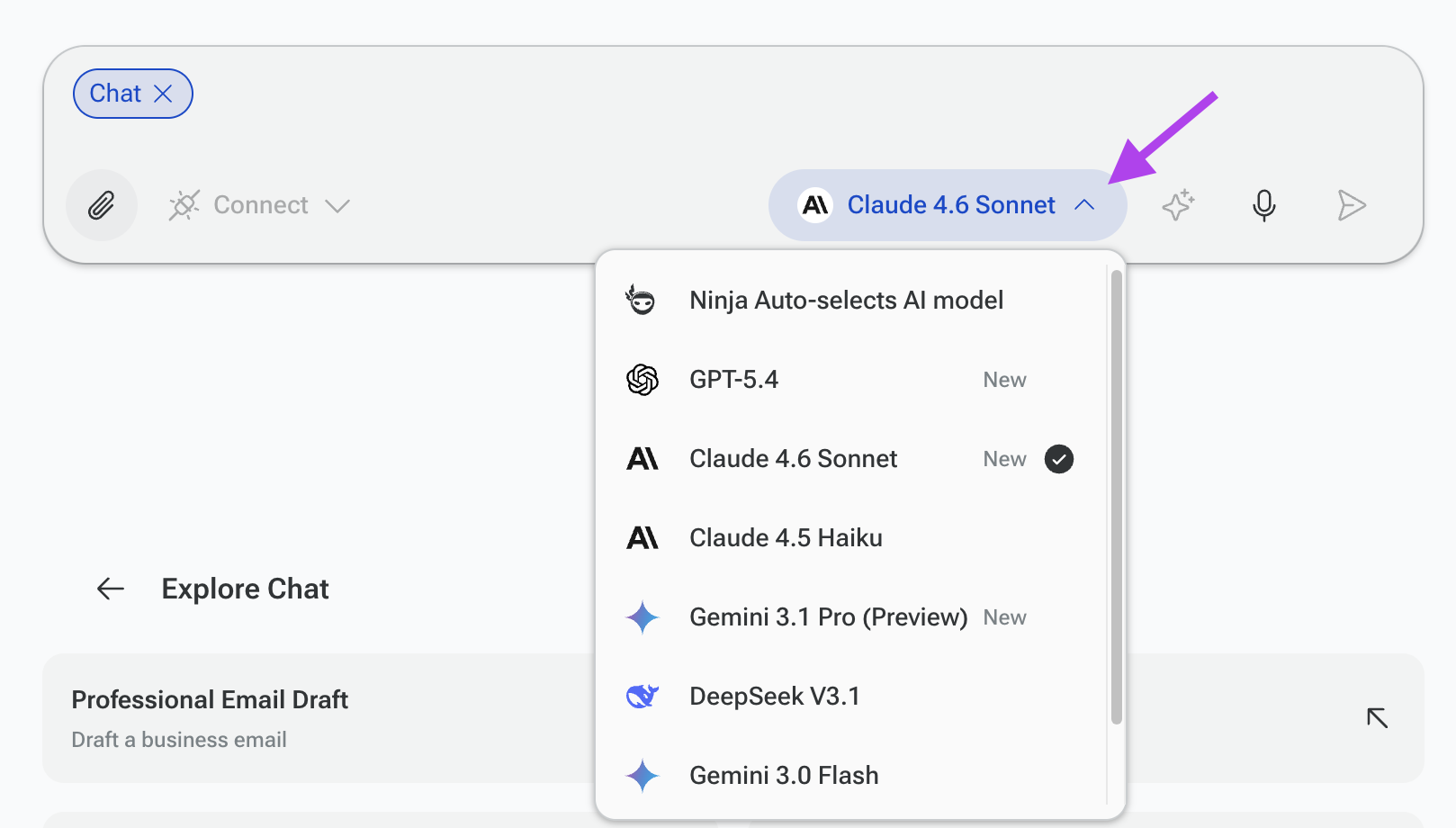Click the Connect button label
The width and height of the screenshot is (1456, 828).
point(261,205)
